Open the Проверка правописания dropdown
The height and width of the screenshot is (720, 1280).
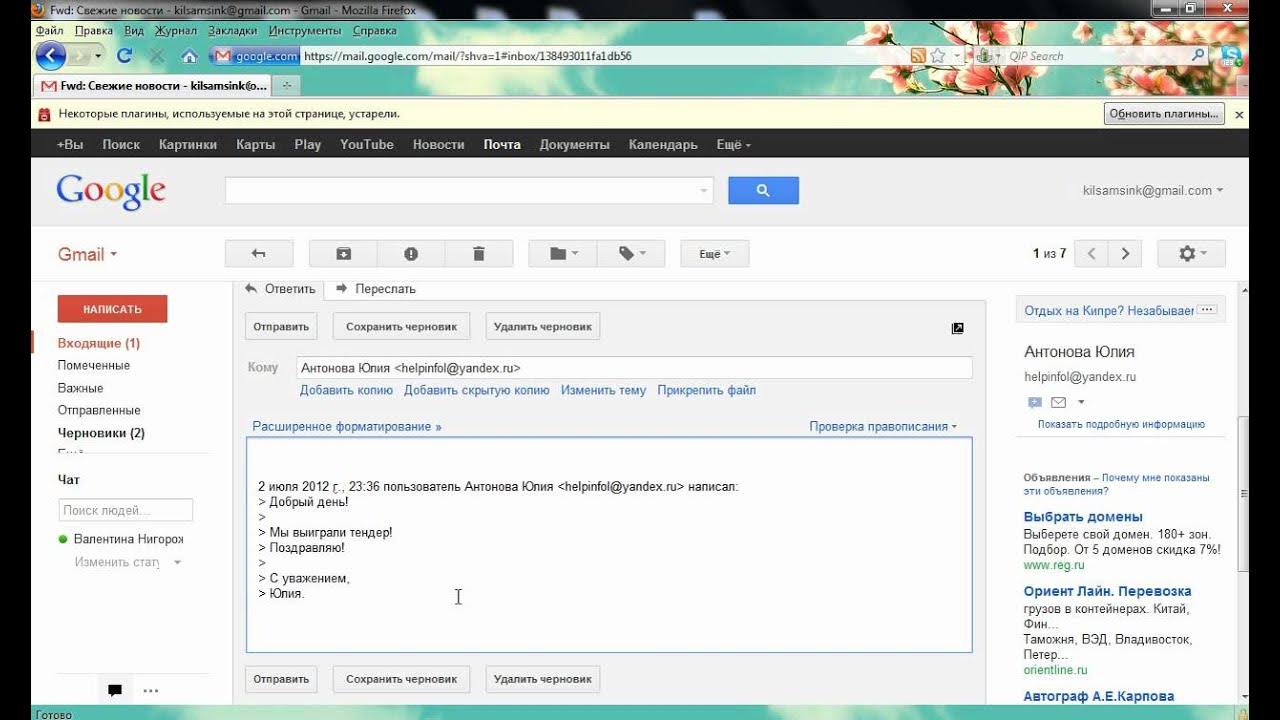(883, 426)
